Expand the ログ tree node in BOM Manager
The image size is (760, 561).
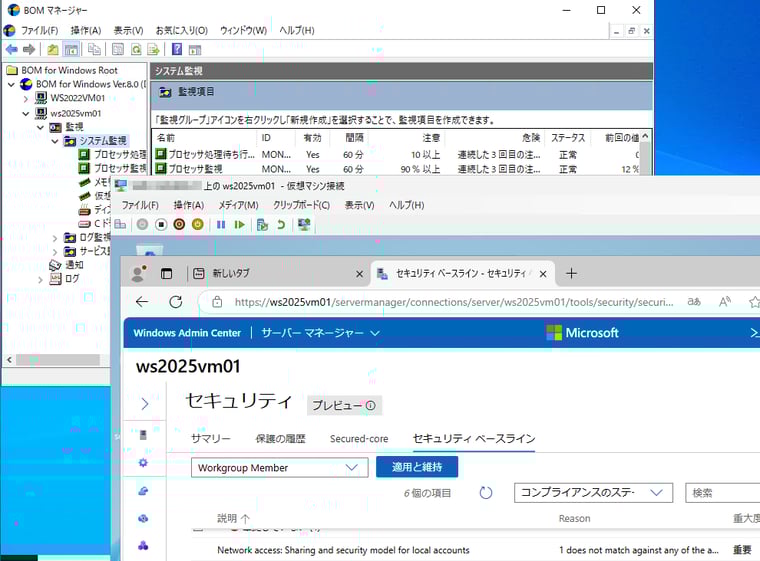point(40,279)
